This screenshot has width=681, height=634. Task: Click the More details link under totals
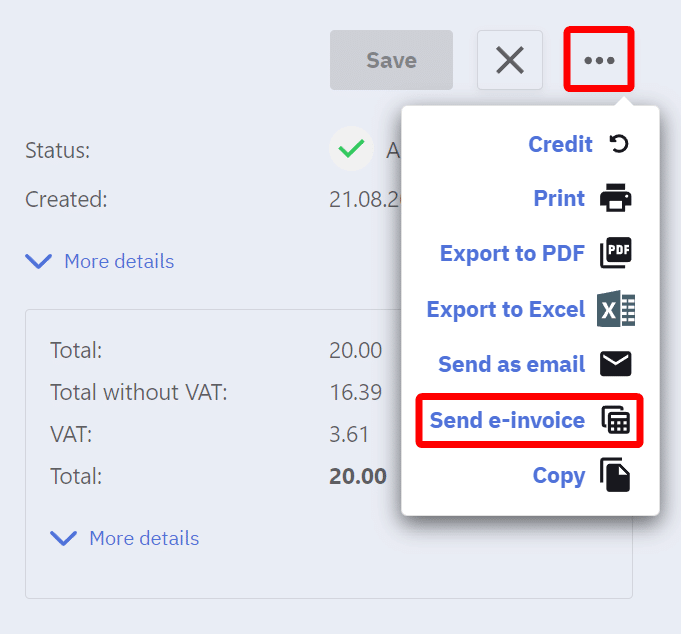tap(144, 538)
